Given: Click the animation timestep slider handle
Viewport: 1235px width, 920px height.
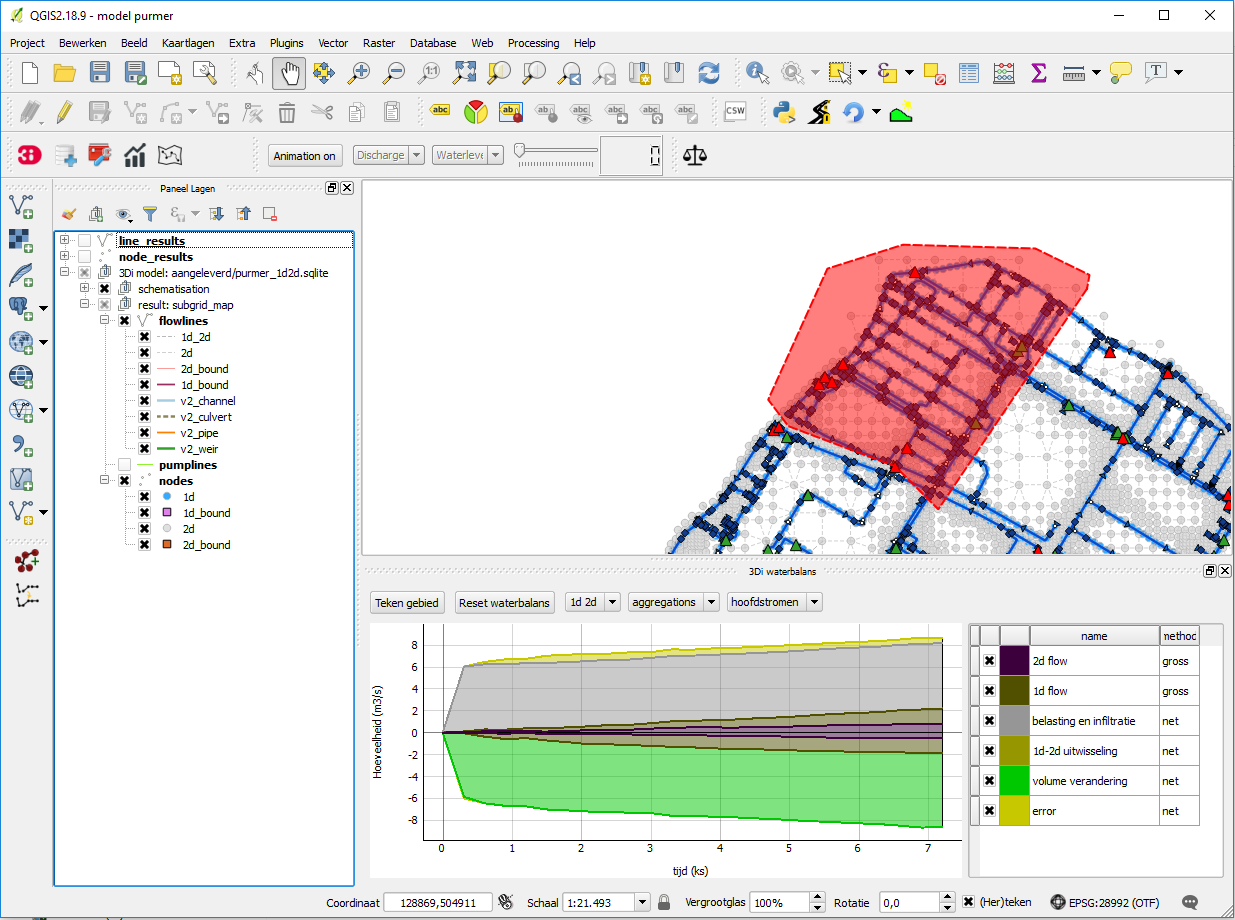Looking at the screenshot, I should point(519,150).
